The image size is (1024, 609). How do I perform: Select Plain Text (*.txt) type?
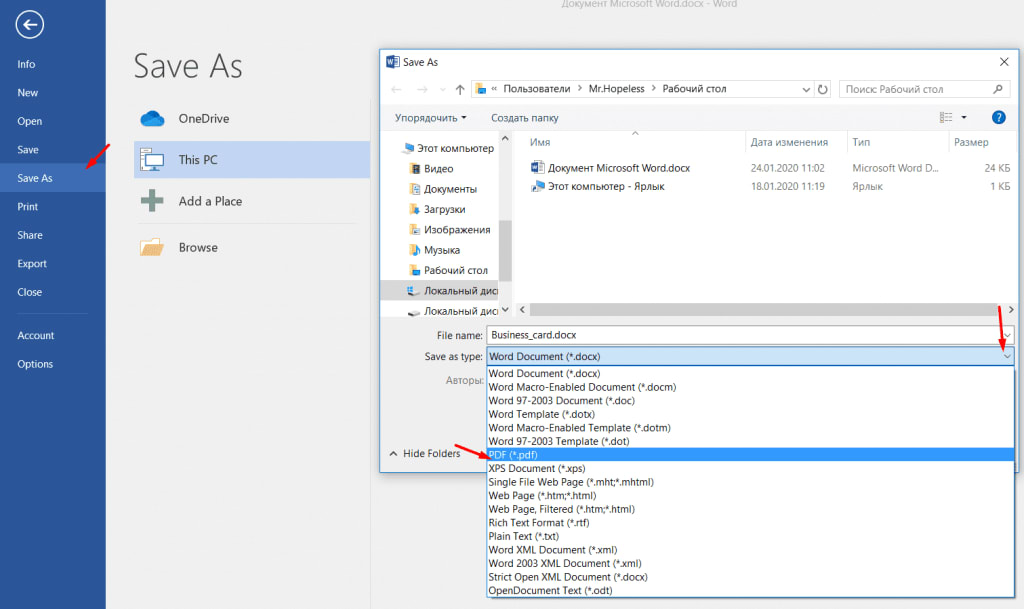click(750, 537)
